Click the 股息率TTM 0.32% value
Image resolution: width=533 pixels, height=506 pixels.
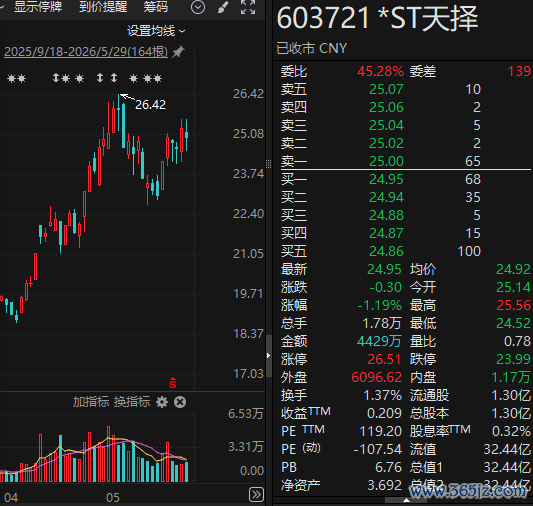point(511,431)
